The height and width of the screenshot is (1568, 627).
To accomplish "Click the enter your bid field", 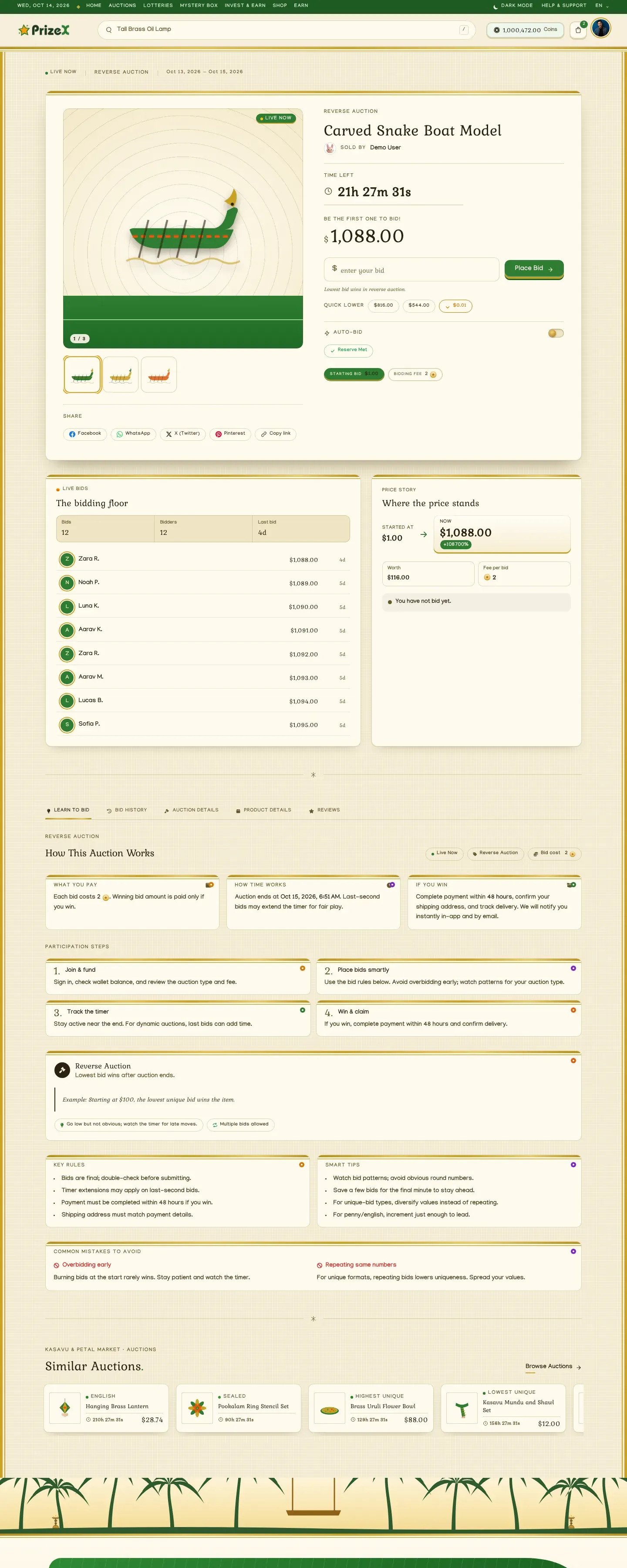I will tap(411, 270).
